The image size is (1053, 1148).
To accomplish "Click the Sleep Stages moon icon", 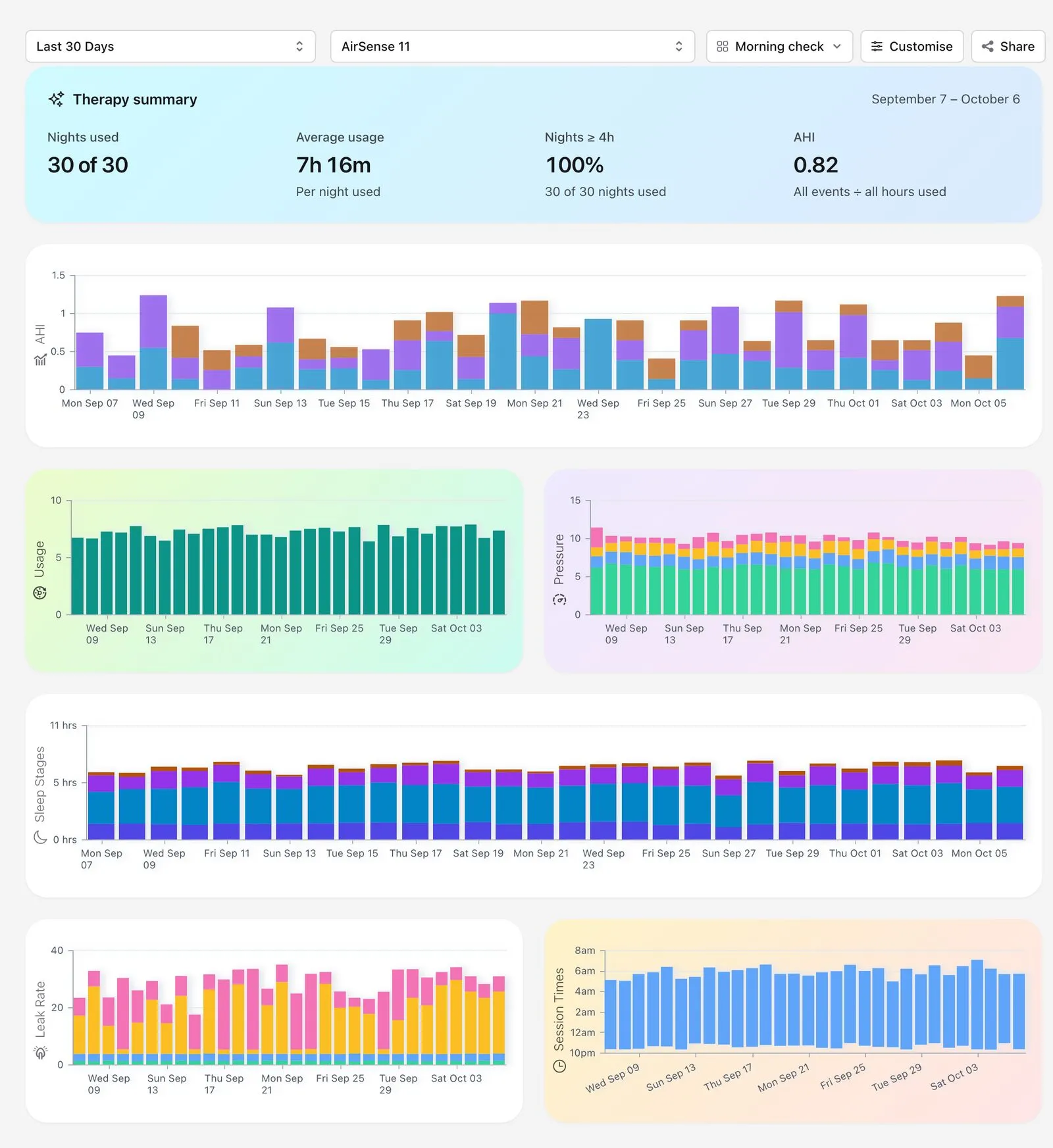I will [x=40, y=837].
